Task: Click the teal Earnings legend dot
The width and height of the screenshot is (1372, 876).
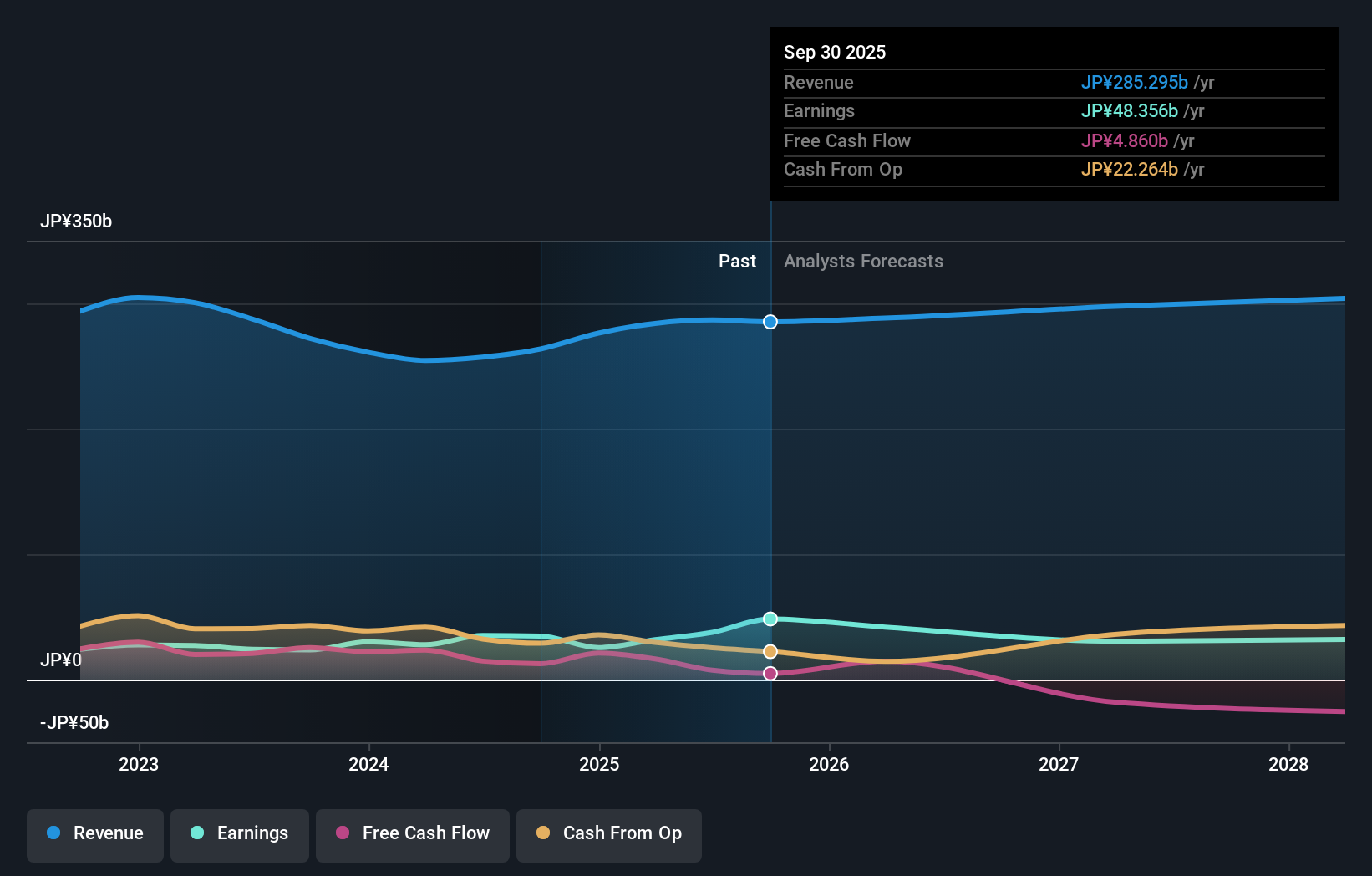Action: click(x=196, y=833)
